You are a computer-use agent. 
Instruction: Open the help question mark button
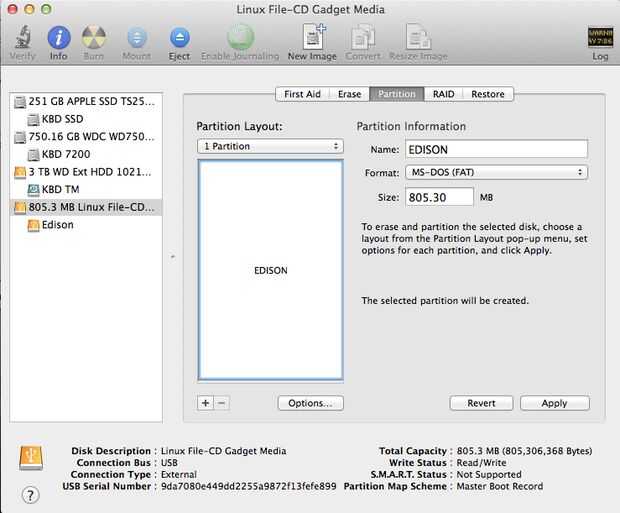click(x=30, y=495)
